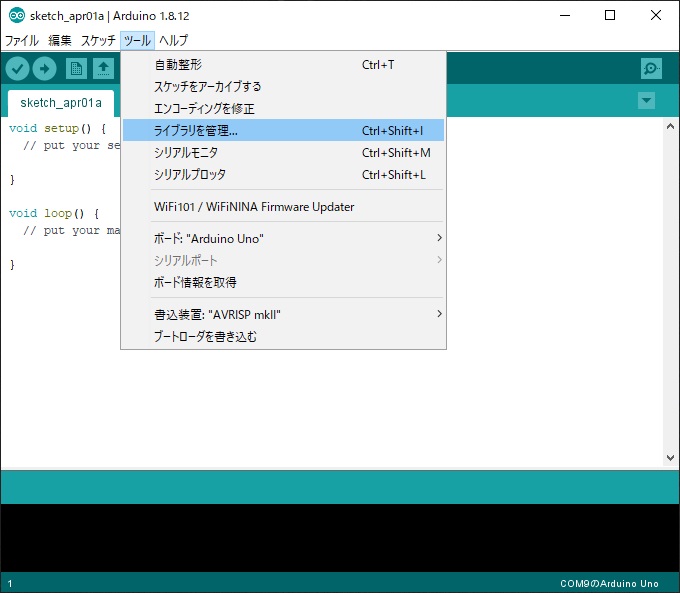Screen dimensions: 680x593
Task: Open the tab options dropdown arrow
Action: click(x=646, y=101)
